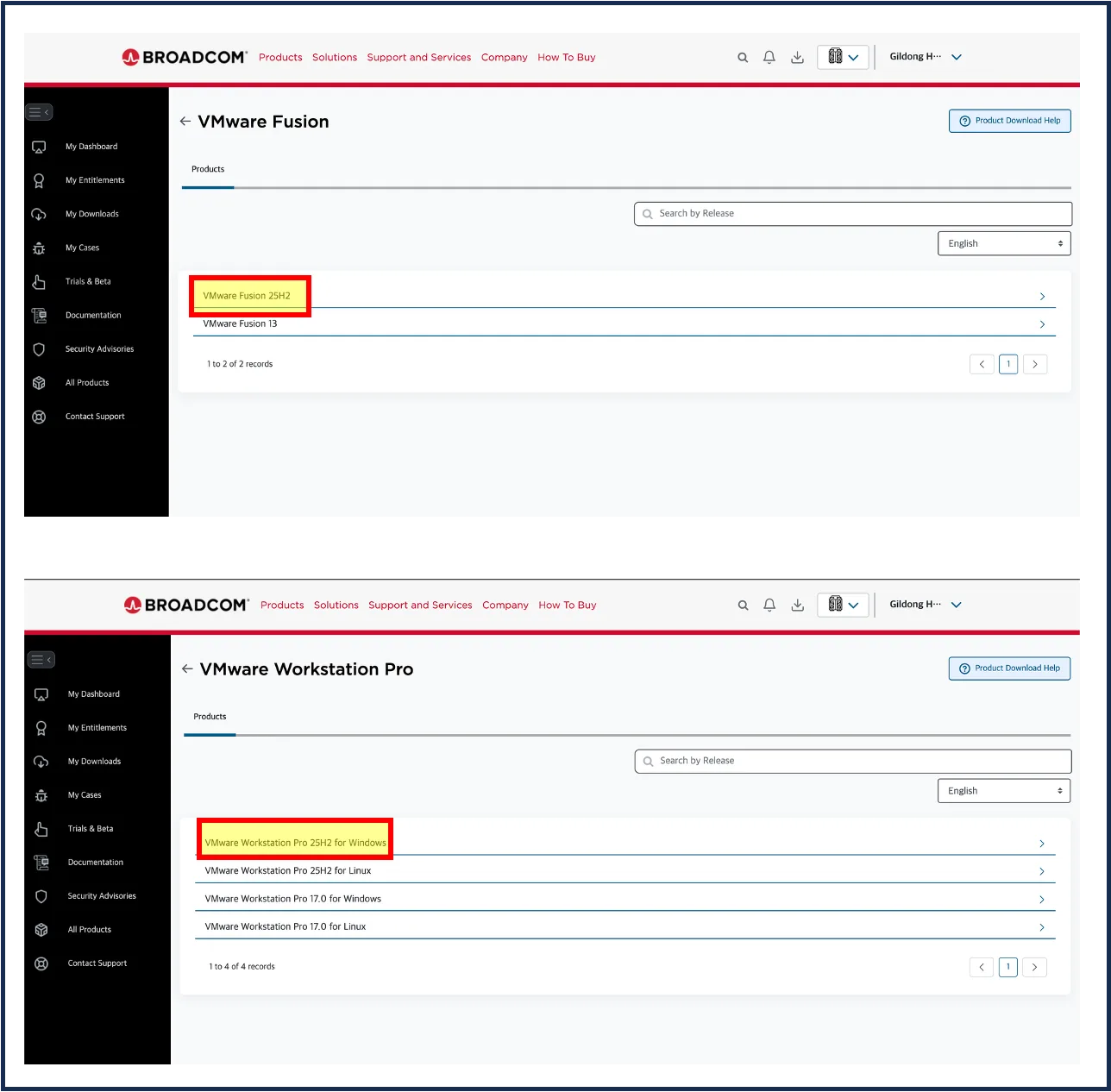The image size is (1111, 1092).
Task: Open Company menu in Workstation Pro page header
Action: point(505,606)
